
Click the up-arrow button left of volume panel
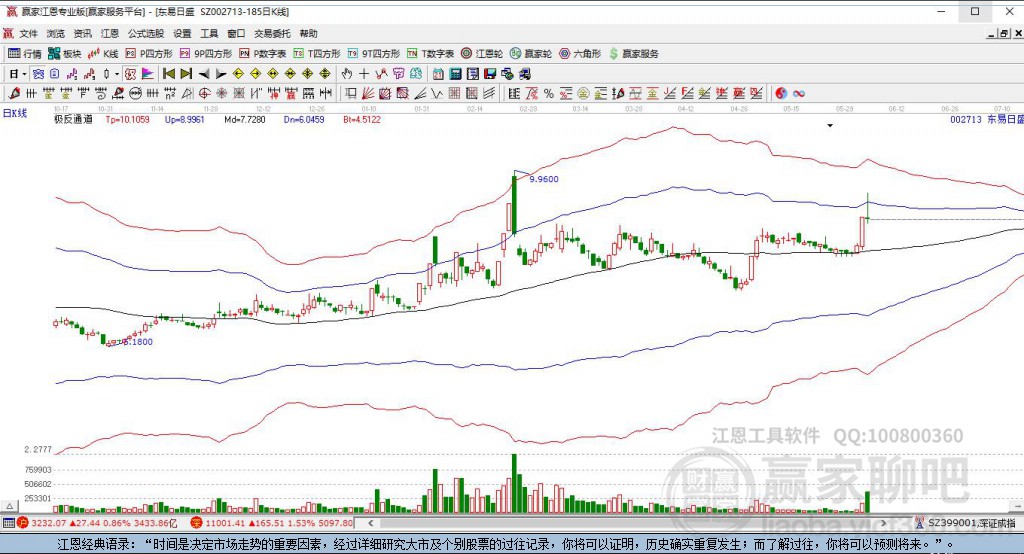pyautogui.click(x=9, y=506)
